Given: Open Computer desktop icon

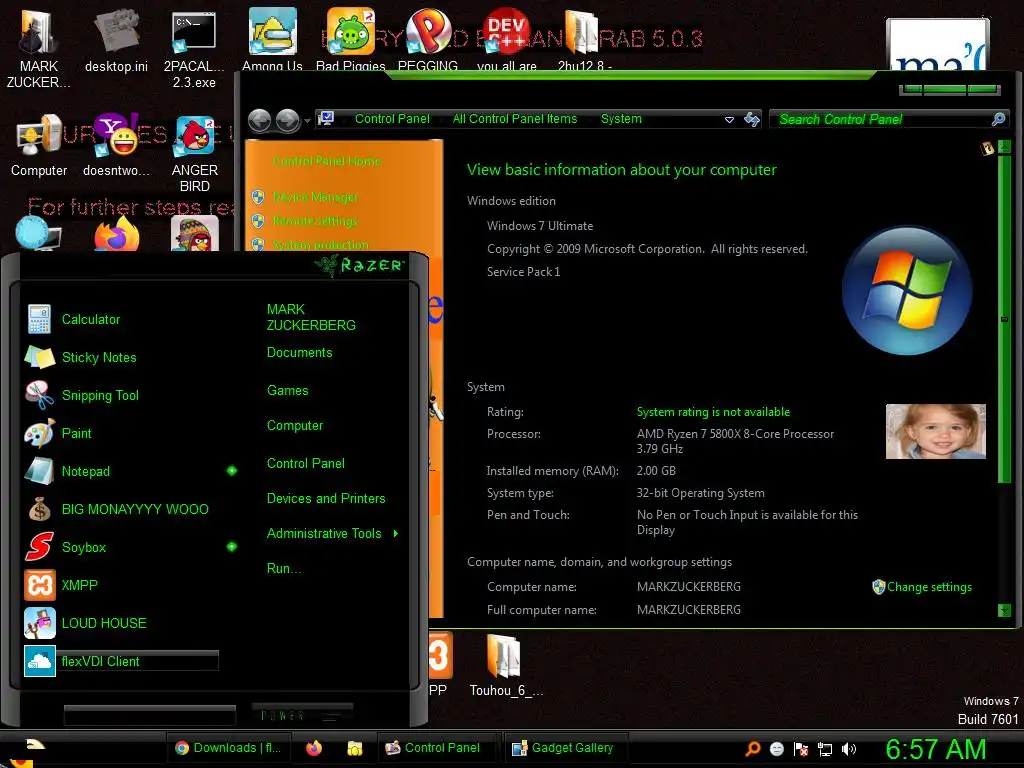Looking at the screenshot, I should tap(38, 145).
